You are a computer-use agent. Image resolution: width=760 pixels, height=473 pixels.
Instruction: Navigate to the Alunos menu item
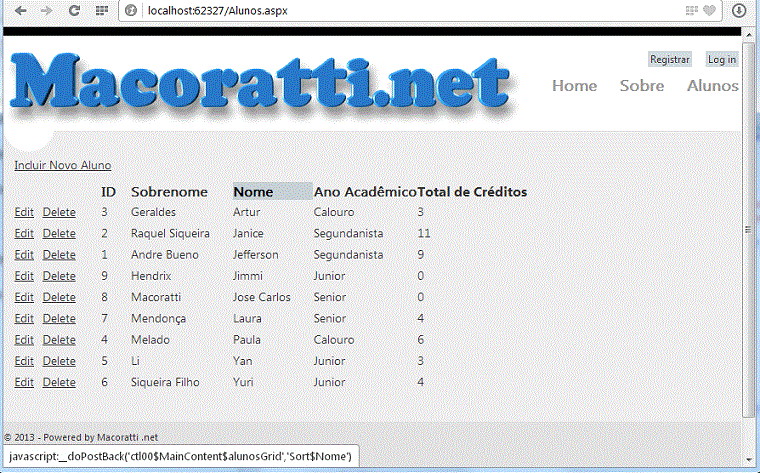point(712,86)
